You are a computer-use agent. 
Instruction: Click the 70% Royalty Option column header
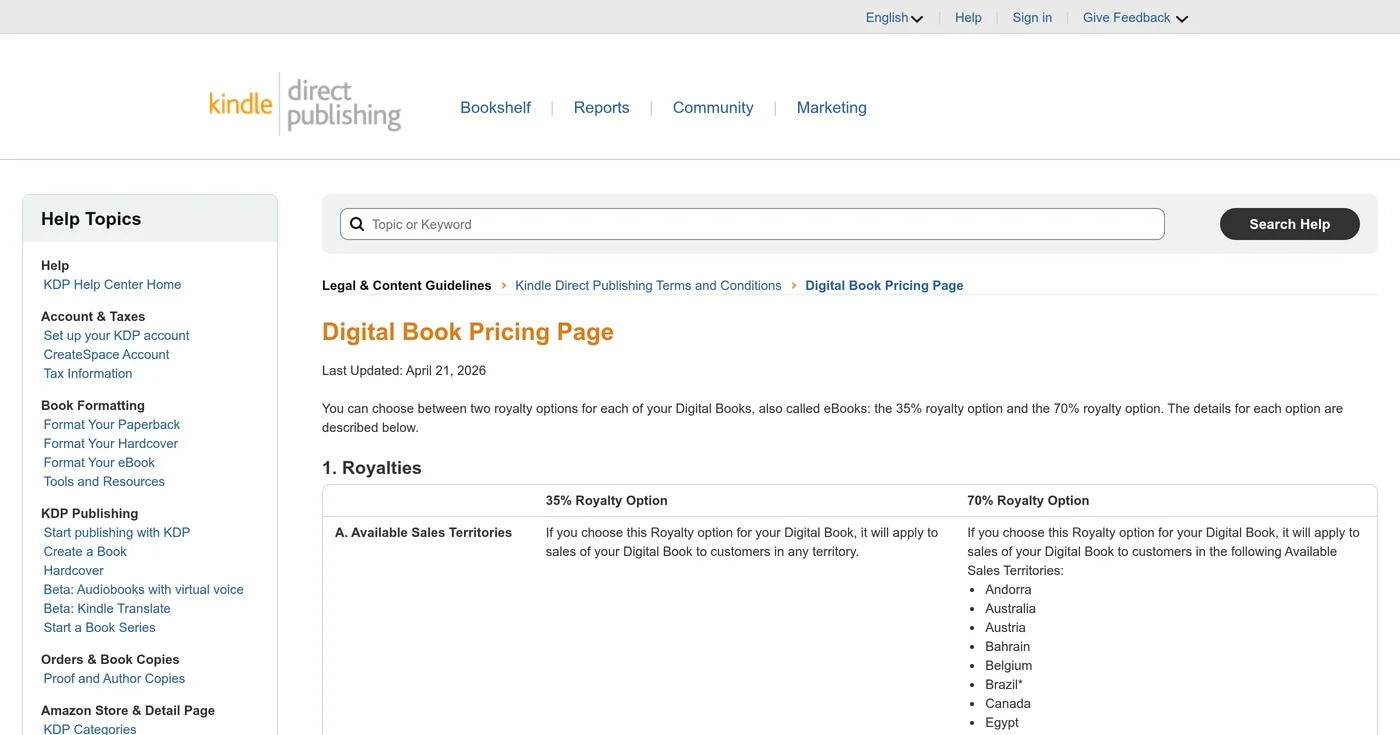coord(1028,501)
